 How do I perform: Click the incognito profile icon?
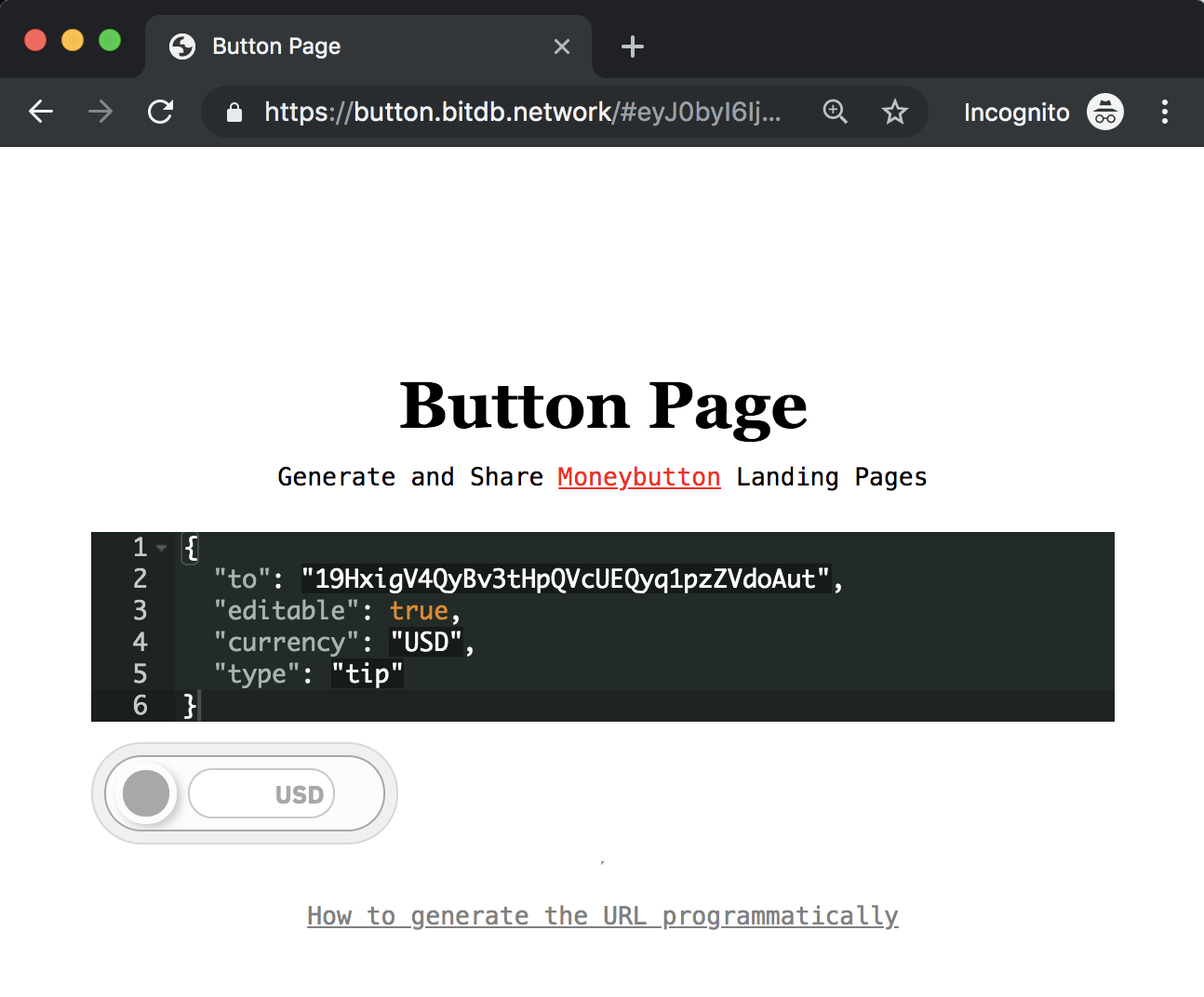click(1104, 112)
